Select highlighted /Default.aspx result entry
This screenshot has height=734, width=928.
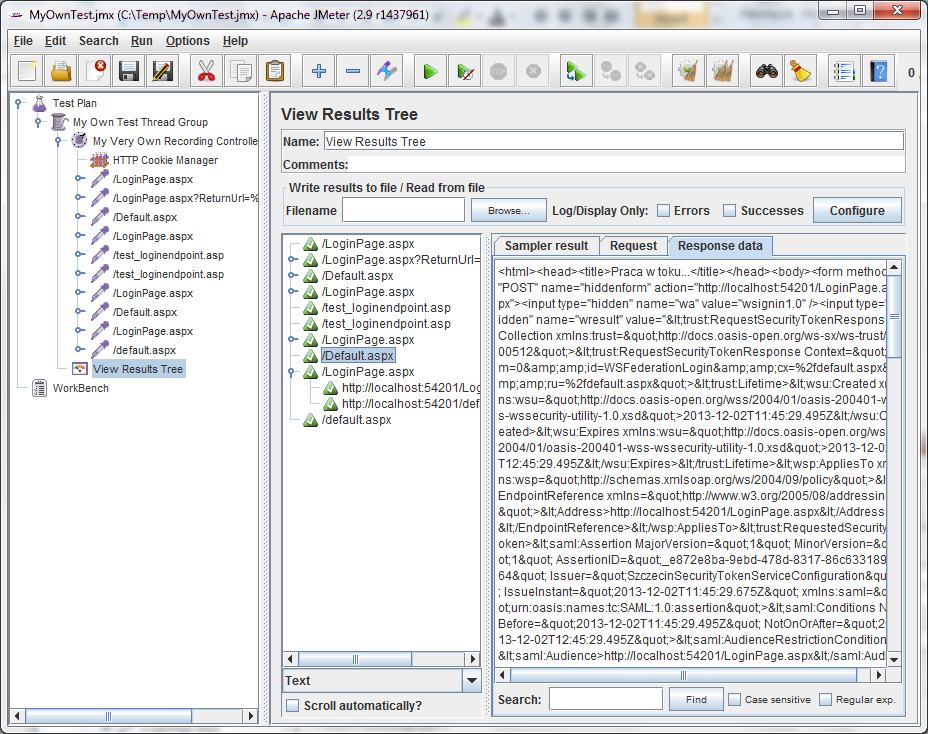coord(358,356)
